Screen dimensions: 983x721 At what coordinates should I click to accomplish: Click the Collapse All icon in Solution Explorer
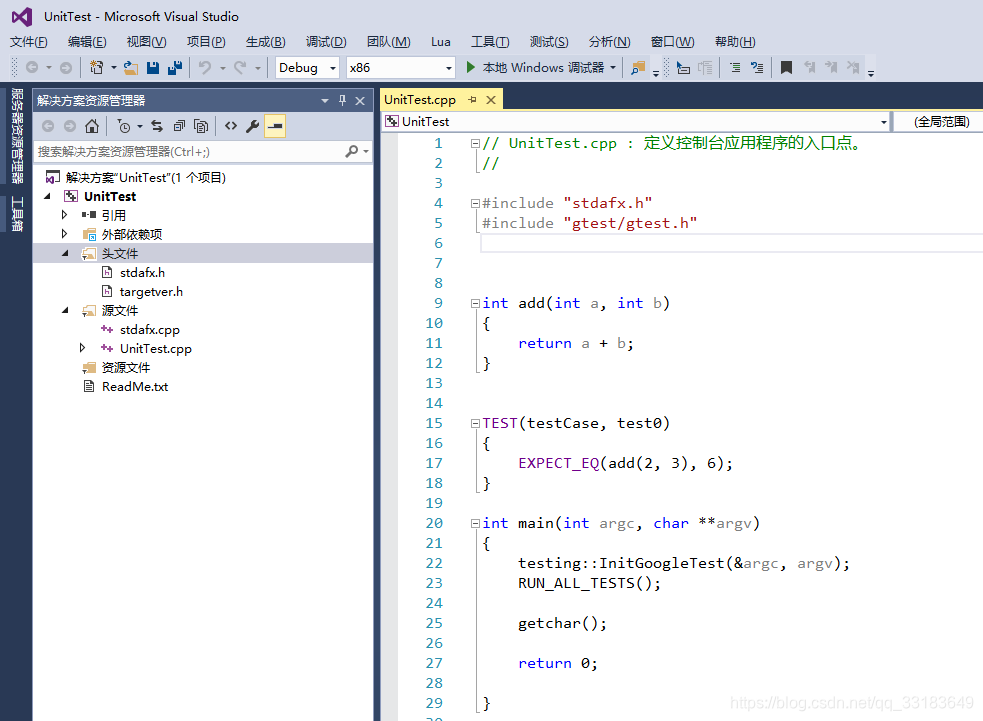tap(179, 126)
